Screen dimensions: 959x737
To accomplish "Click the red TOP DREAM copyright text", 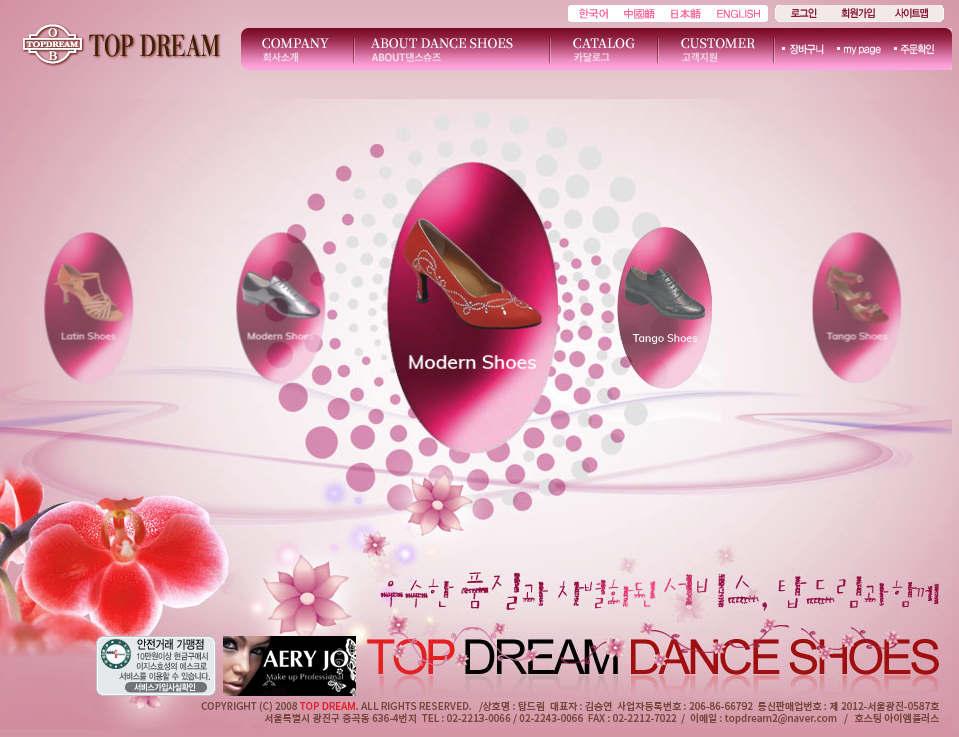I will pyautogui.click(x=327, y=706).
